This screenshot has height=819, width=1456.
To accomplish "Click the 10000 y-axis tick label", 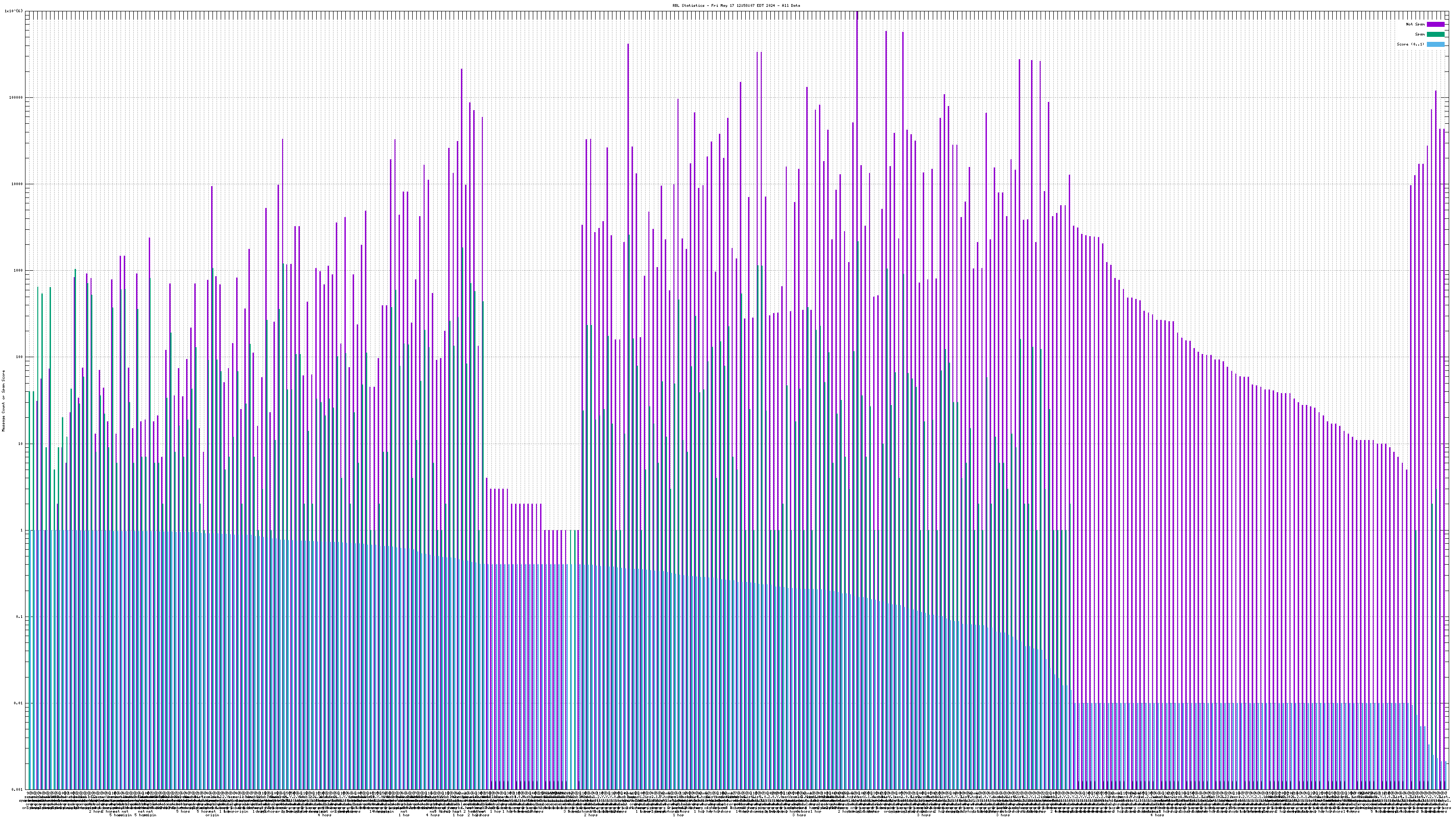I will (17, 184).
